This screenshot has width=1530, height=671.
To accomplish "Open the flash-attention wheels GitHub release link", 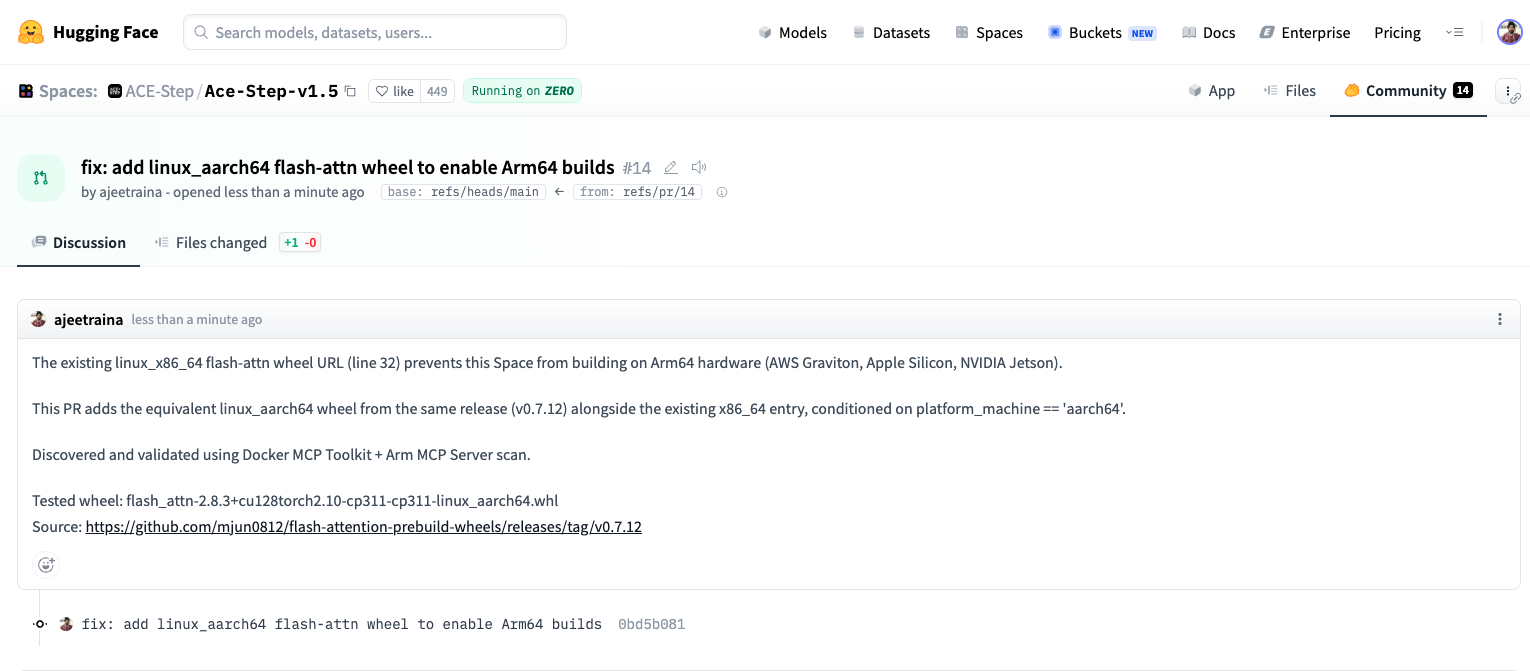I will coord(363,526).
